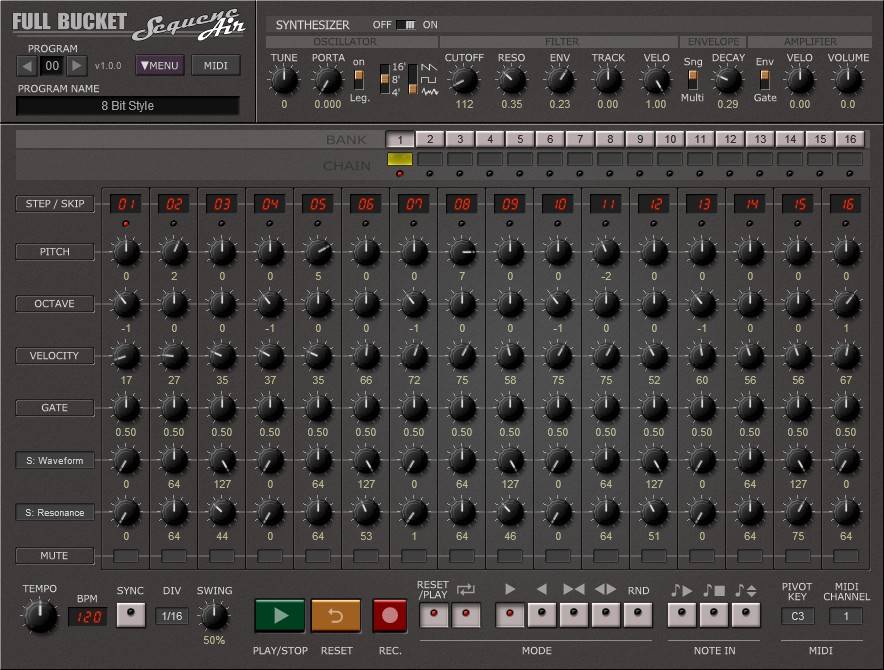The width and height of the screenshot is (884, 670).
Task: Select bank 16
Action: tap(850, 139)
